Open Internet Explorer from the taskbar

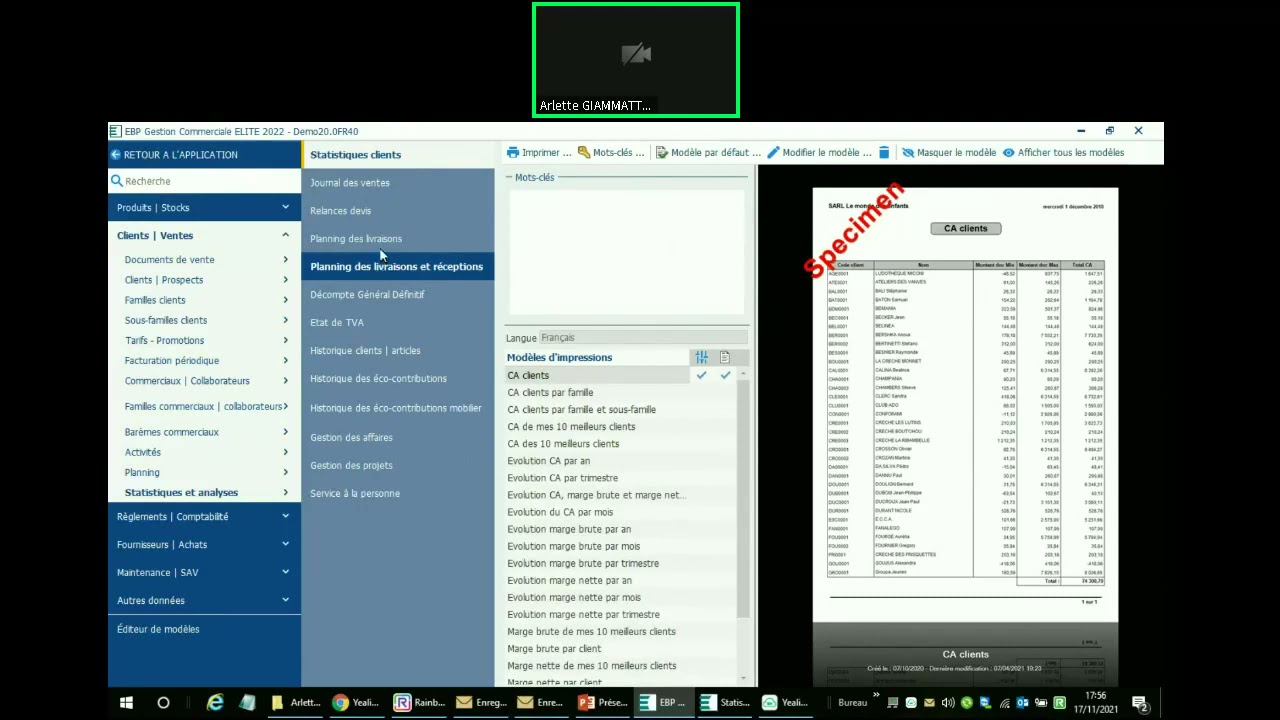pos(215,703)
